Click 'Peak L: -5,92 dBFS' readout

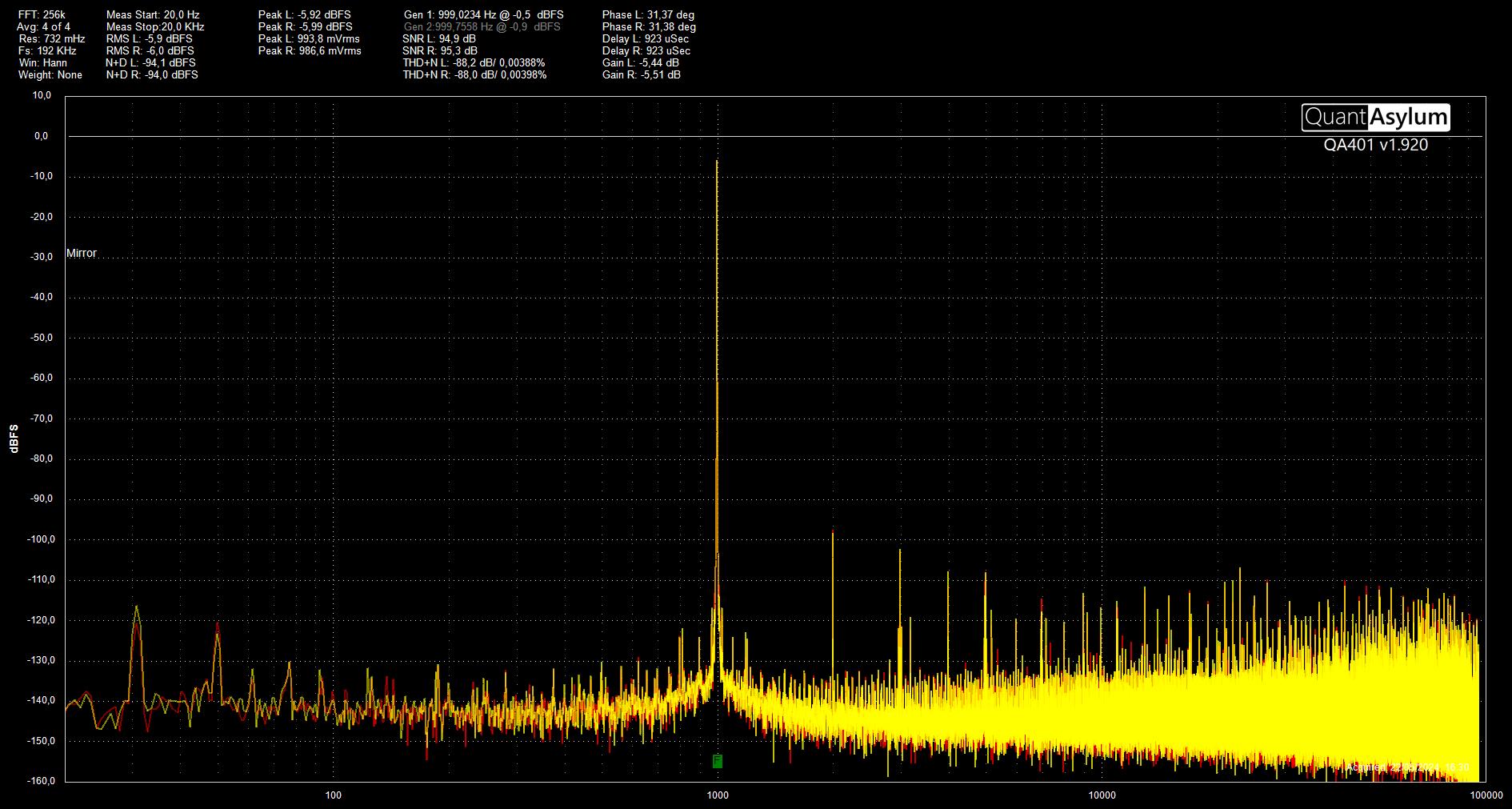tap(305, 14)
